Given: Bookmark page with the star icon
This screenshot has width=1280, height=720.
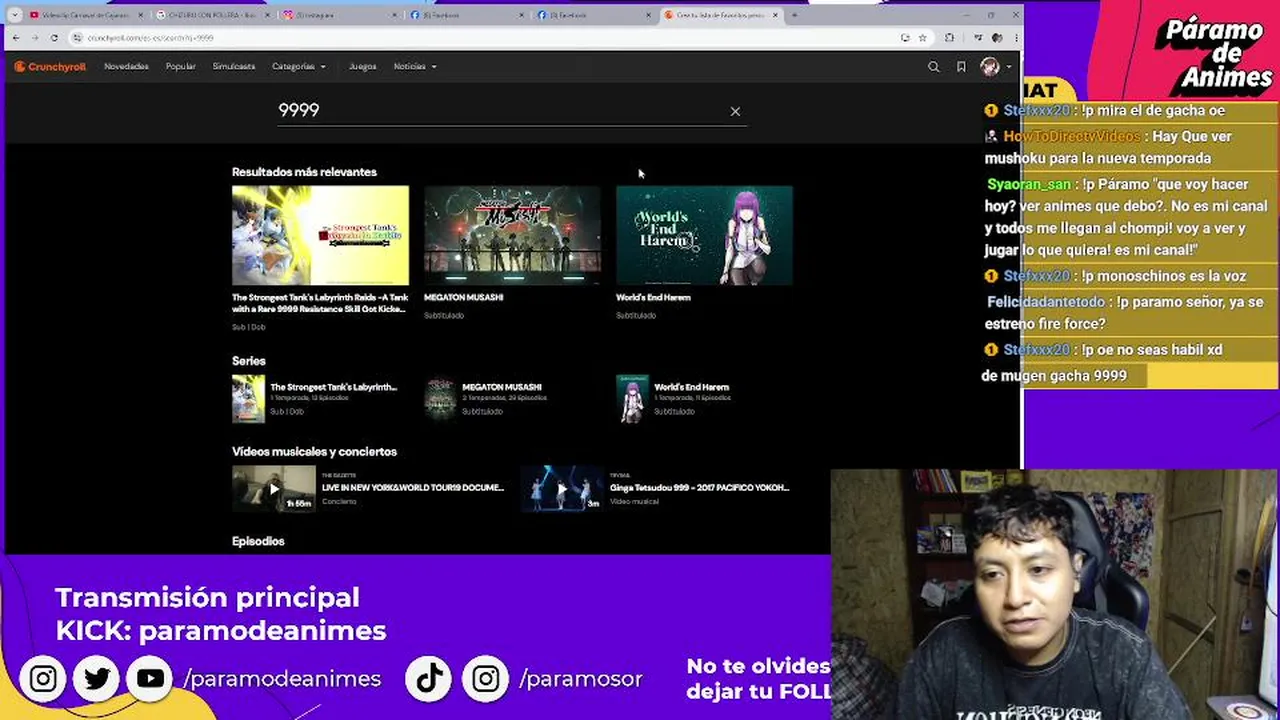Looking at the screenshot, I should (x=922, y=38).
